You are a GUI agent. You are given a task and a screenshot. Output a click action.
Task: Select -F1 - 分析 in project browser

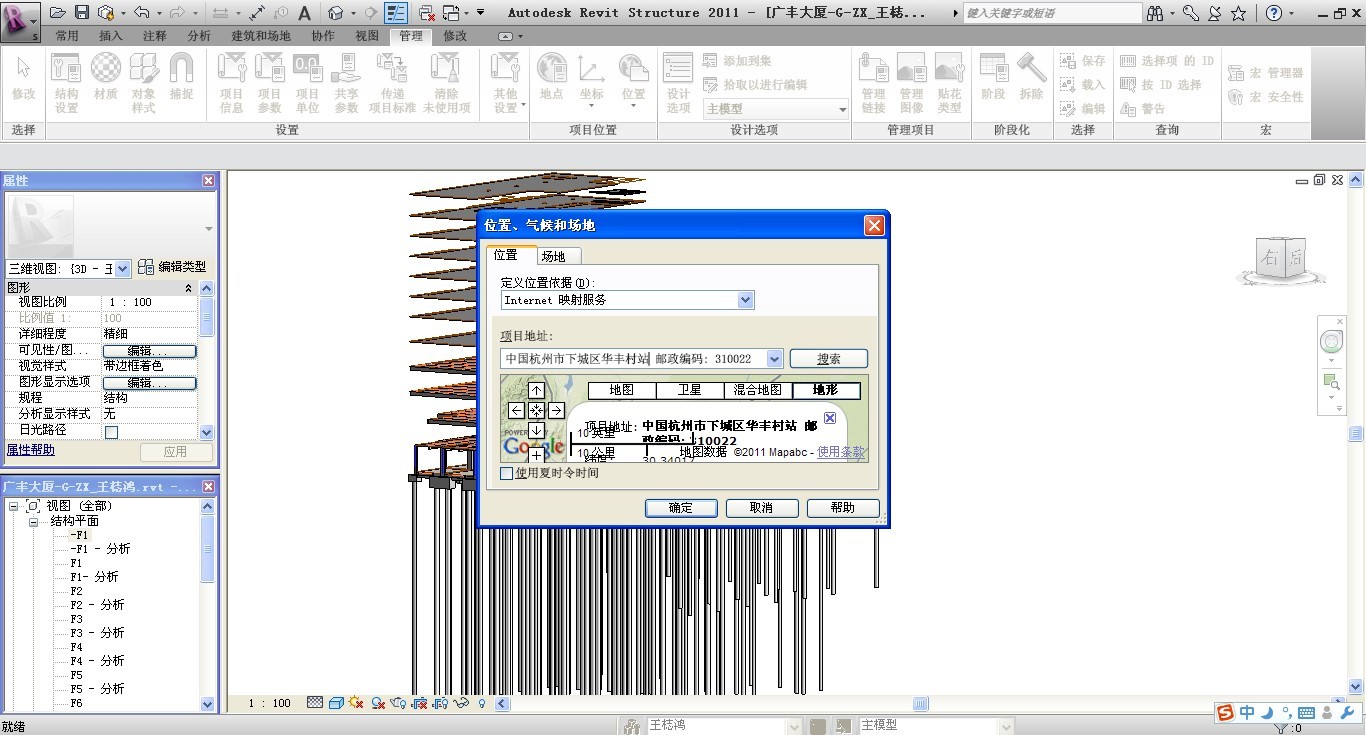pos(100,549)
